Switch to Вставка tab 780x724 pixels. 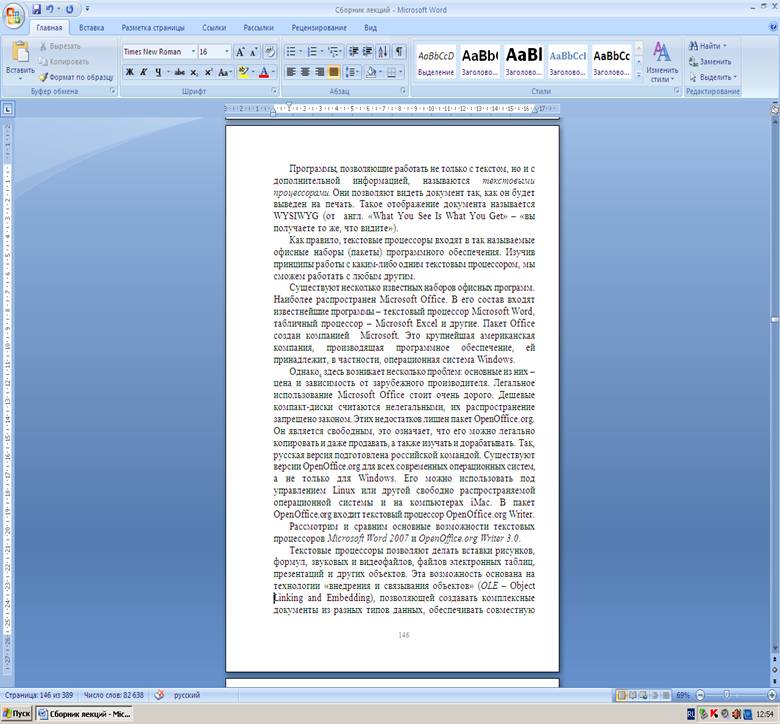[92, 28]
